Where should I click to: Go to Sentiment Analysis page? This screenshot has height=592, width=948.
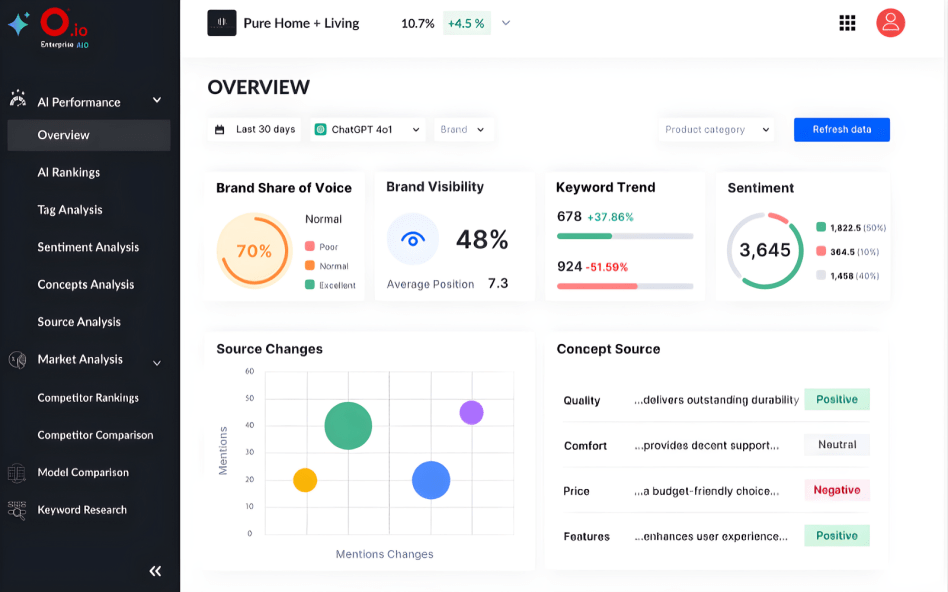(88, 247)
